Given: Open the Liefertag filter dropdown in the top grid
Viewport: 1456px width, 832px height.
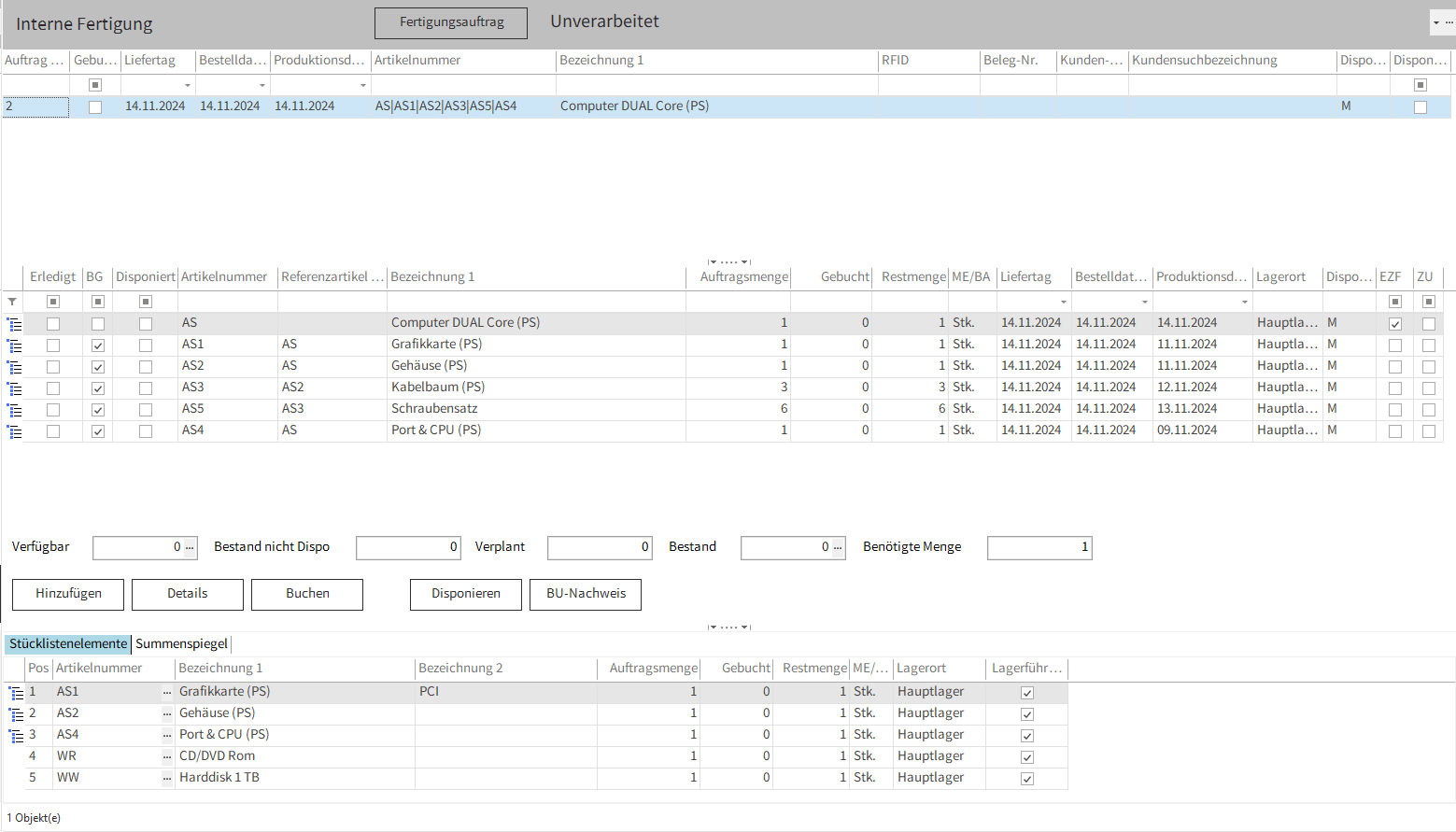Looking at the screenshot, I should point(188,85).
